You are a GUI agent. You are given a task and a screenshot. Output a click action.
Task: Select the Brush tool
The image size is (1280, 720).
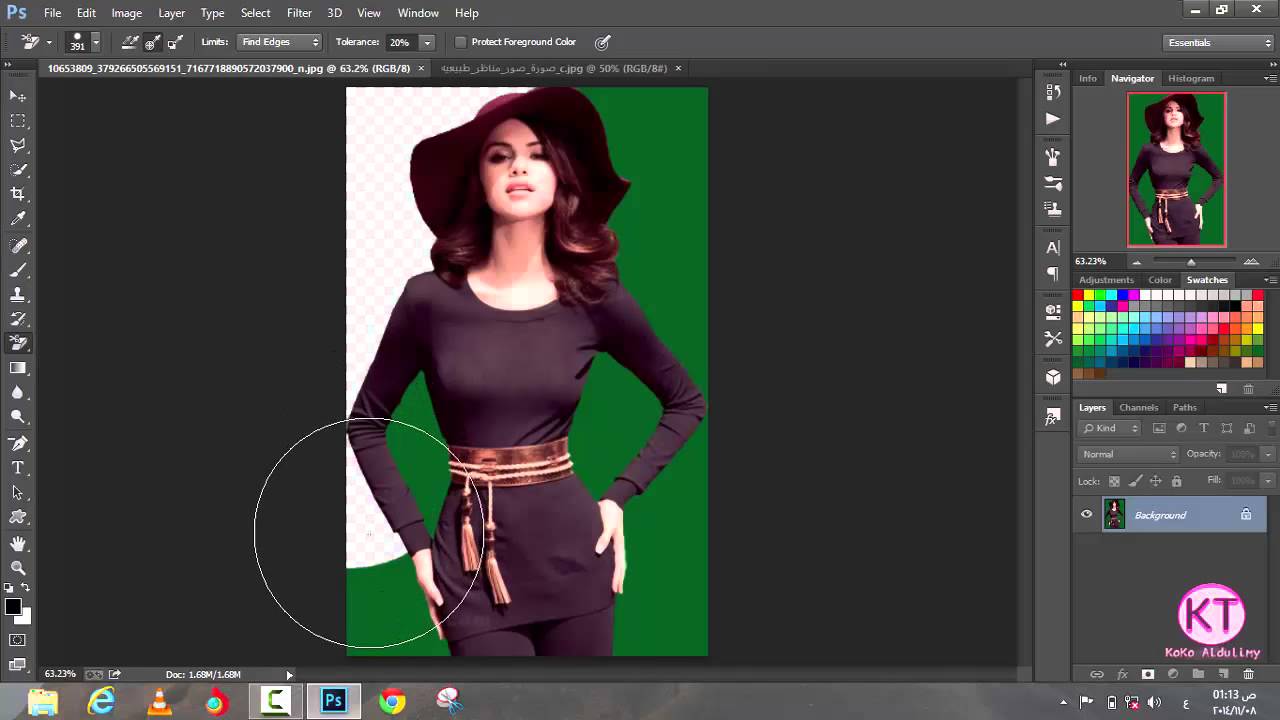18,270
